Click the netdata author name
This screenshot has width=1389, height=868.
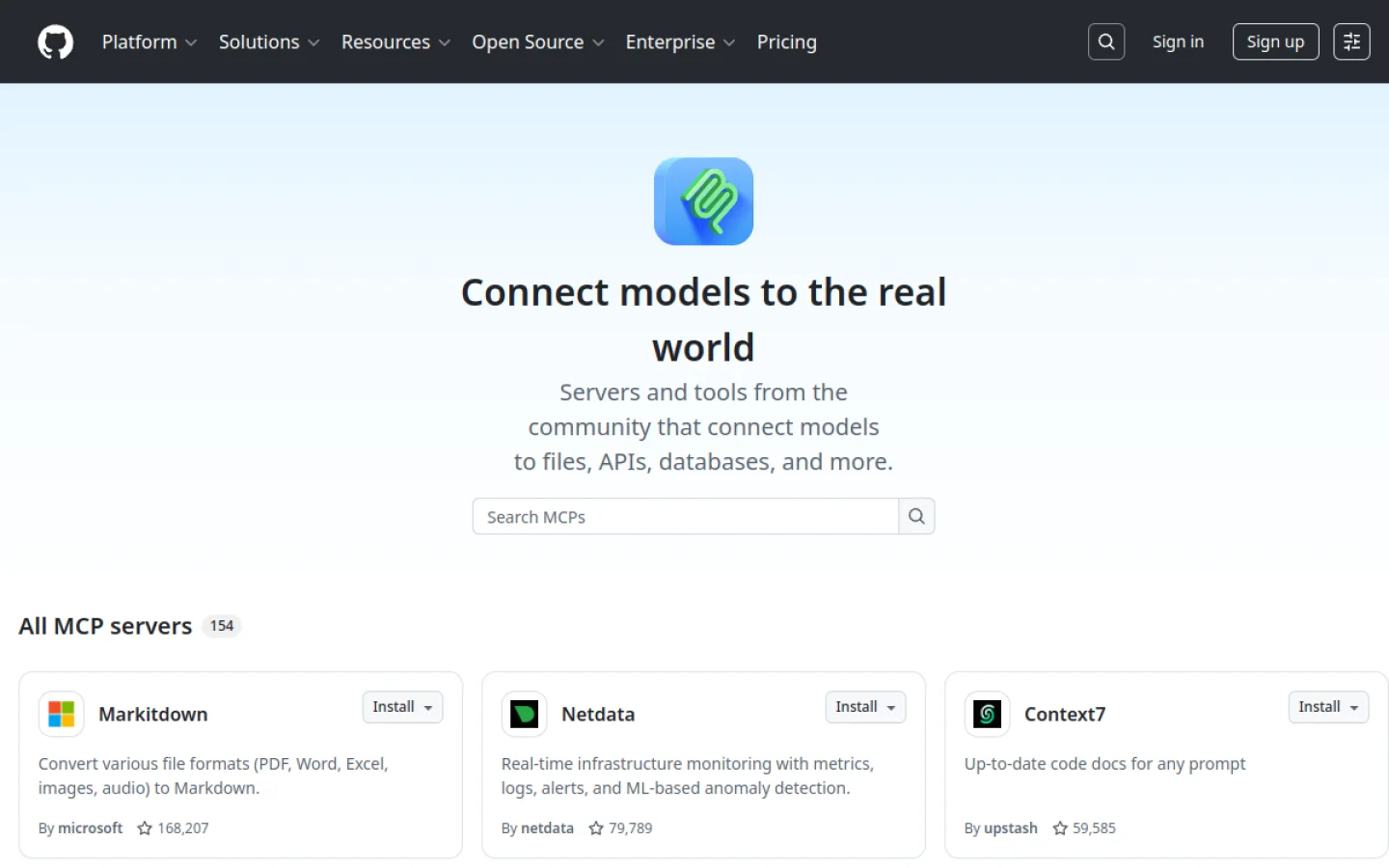547,828
